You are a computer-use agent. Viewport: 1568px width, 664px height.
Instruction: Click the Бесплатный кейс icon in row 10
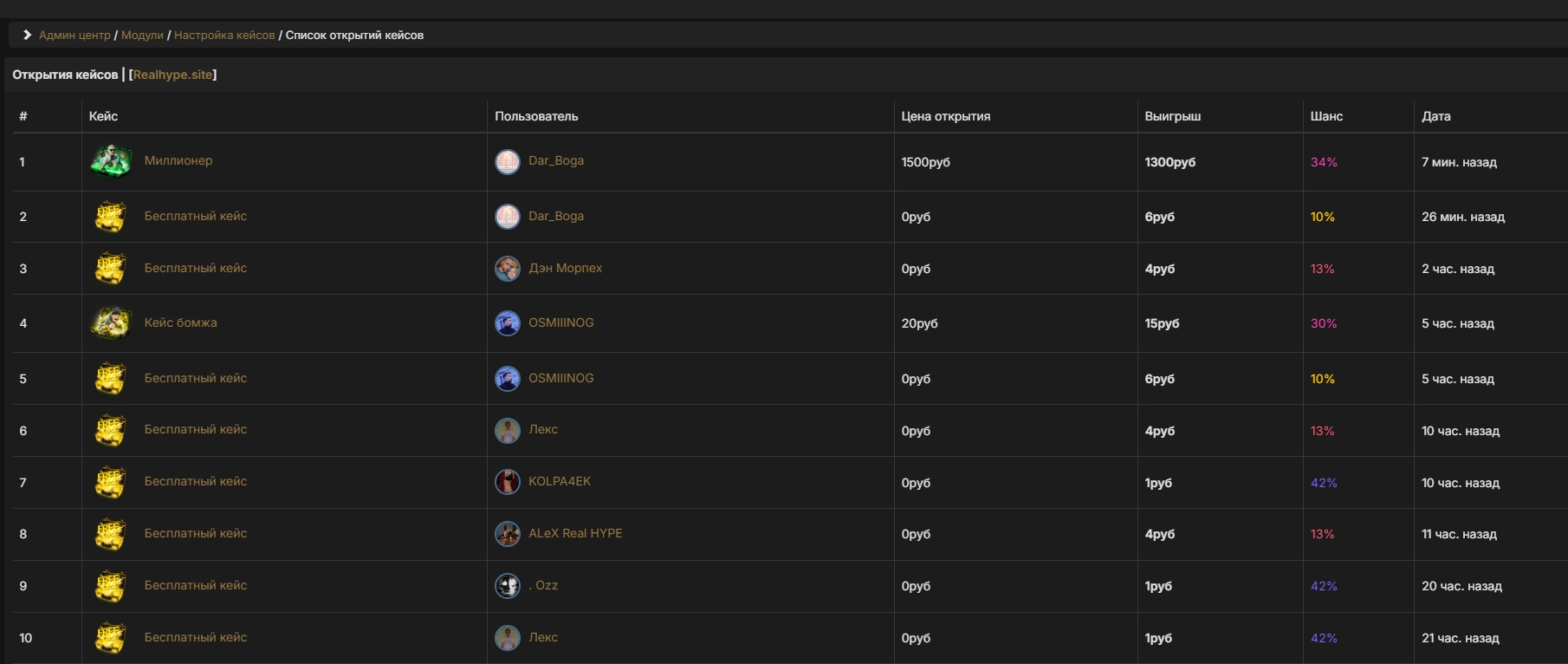coord(110,637)
